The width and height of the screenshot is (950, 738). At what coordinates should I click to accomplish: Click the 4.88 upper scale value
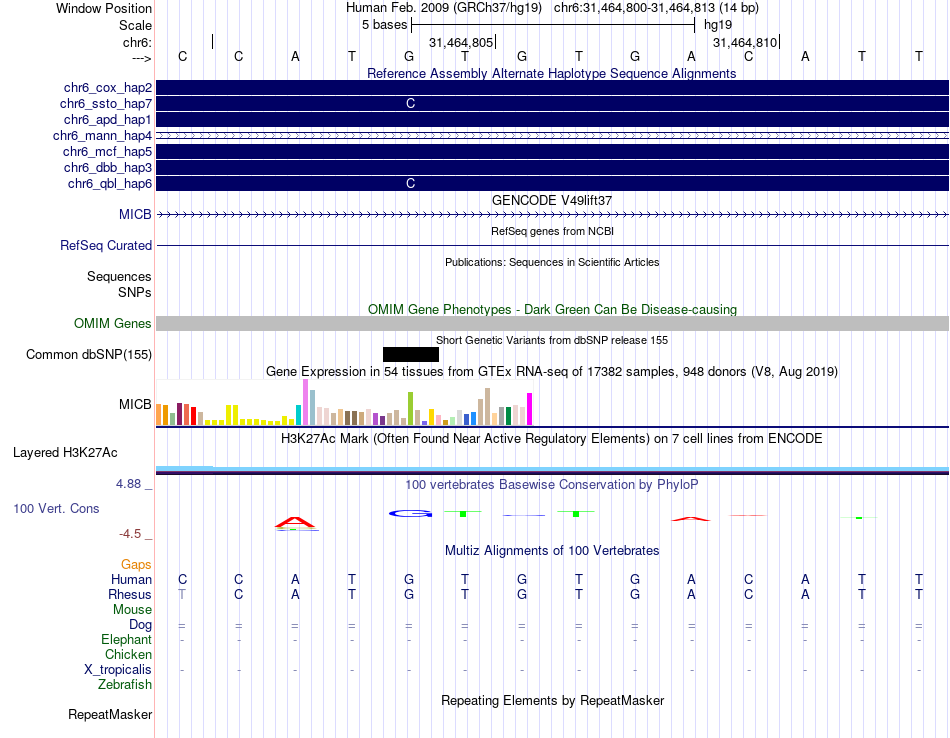(x=128, y=484)
